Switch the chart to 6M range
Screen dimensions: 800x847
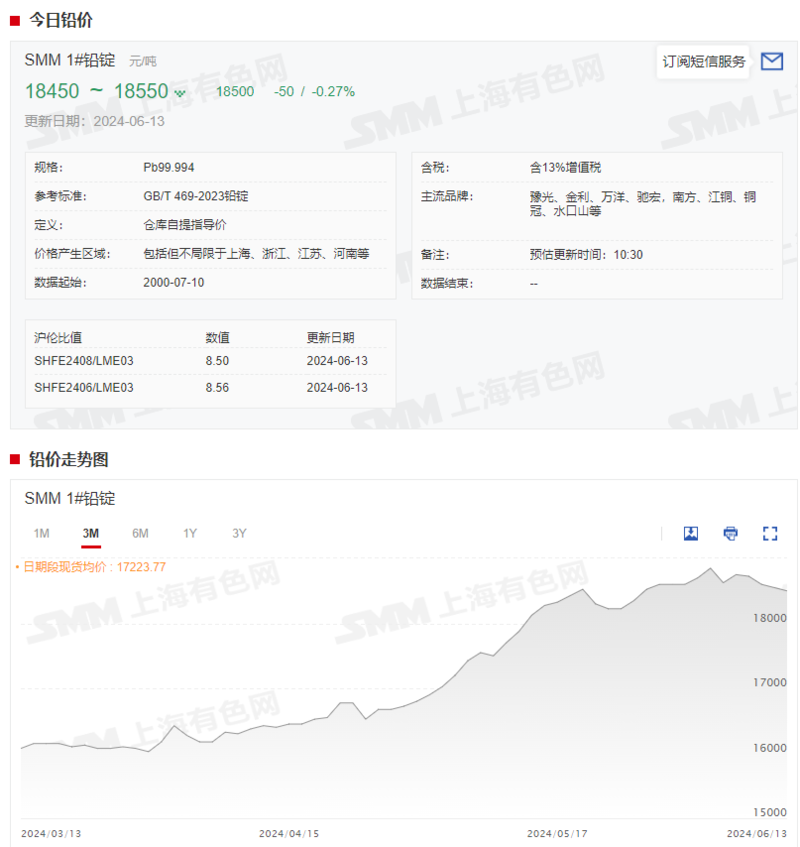click(140, 534)
